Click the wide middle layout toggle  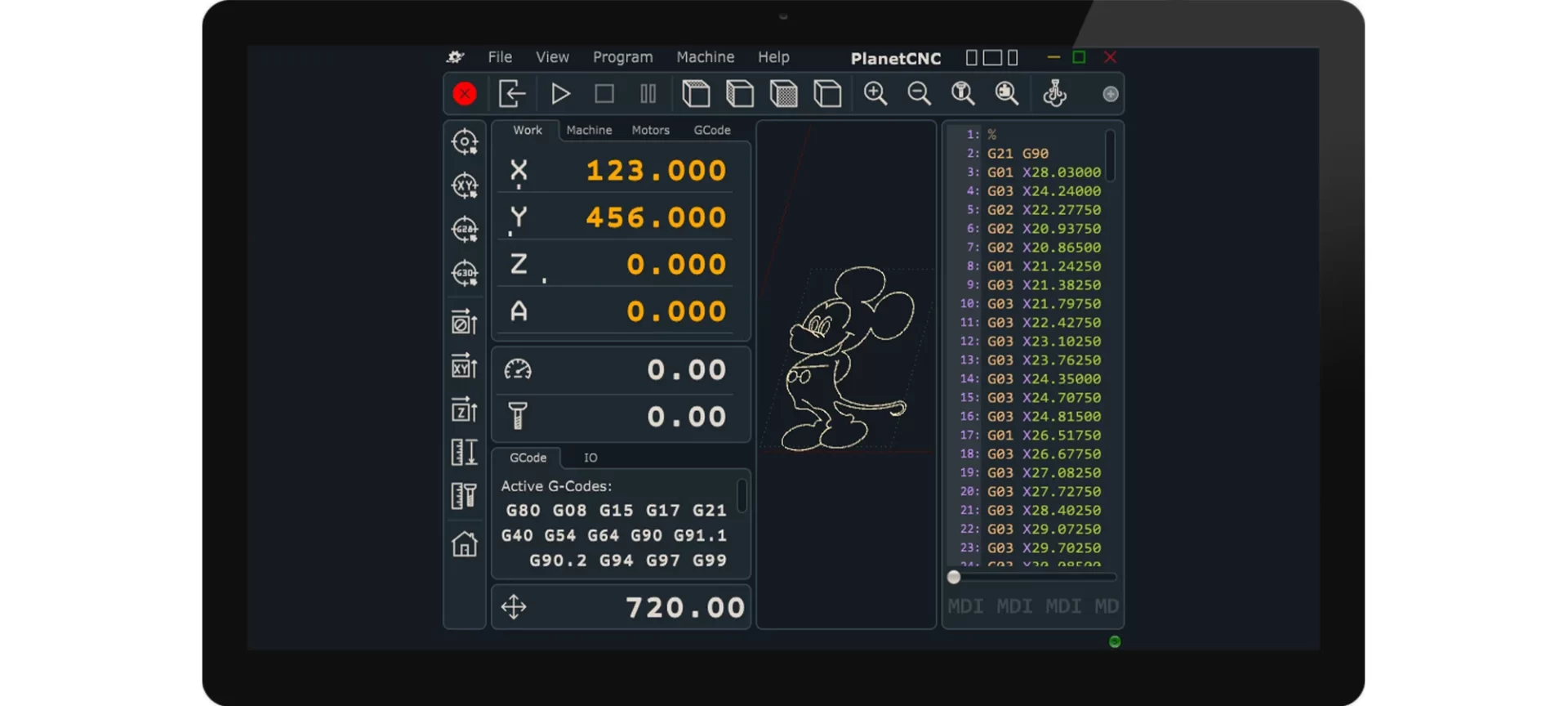click(992, 57)
